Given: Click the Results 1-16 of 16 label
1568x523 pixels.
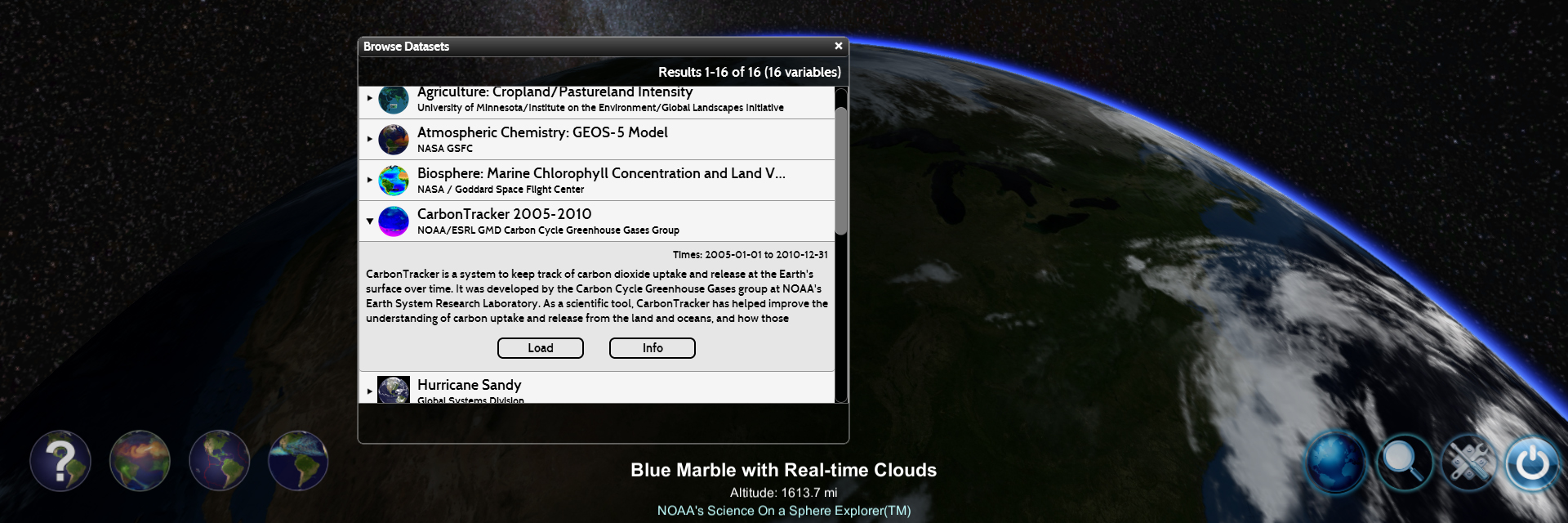Looking at the screenshot, I should [x=750, y=72].
